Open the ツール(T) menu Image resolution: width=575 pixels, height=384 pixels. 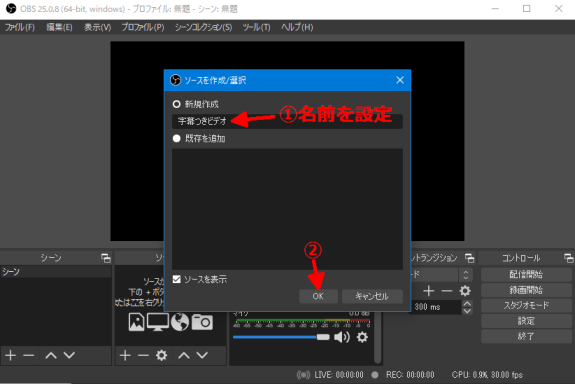(x=256, y=27)
